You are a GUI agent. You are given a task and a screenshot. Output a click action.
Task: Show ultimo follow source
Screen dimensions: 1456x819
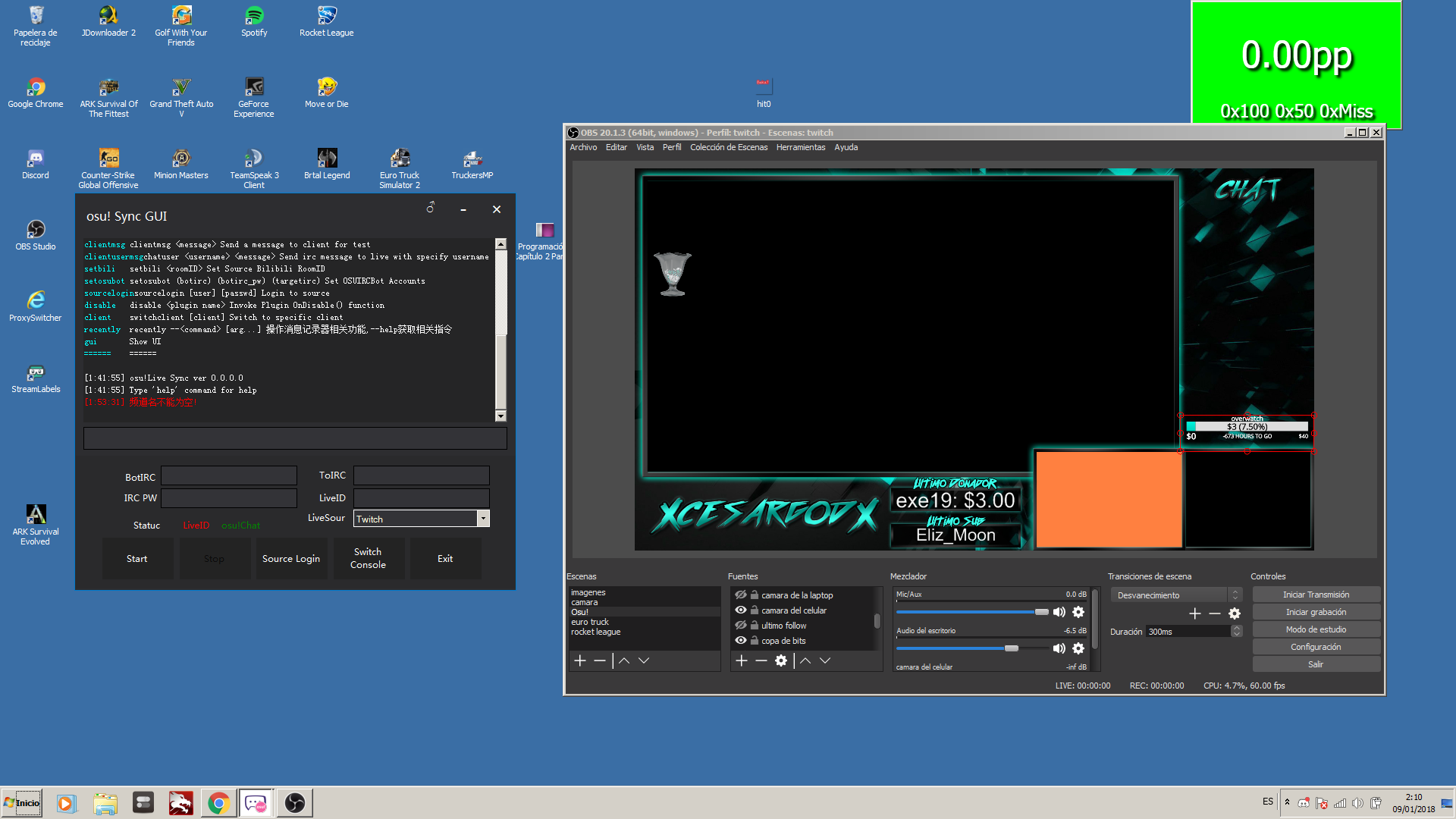(x=741, y=625)
